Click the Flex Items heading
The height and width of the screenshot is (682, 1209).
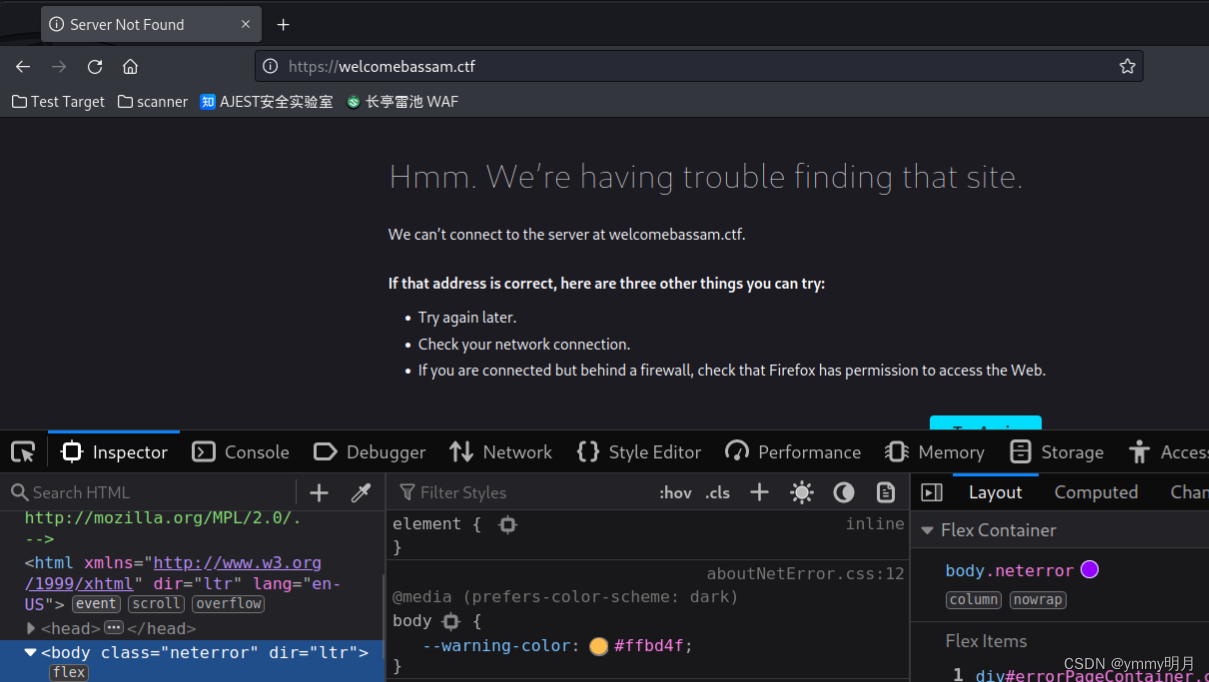986,641
